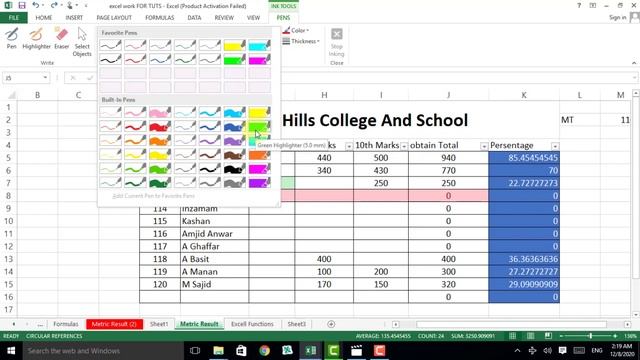The width and height of the screenshot is (640, 360).
Task: Click row 13 header
Action: pos(9,259)
